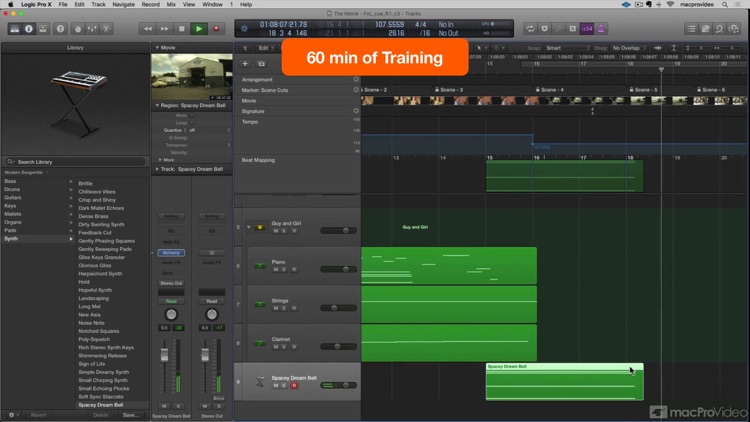Toggle the purple Metronome button
Image resolution: width=750 pixels, height=422 pixels.
(601, 29)
